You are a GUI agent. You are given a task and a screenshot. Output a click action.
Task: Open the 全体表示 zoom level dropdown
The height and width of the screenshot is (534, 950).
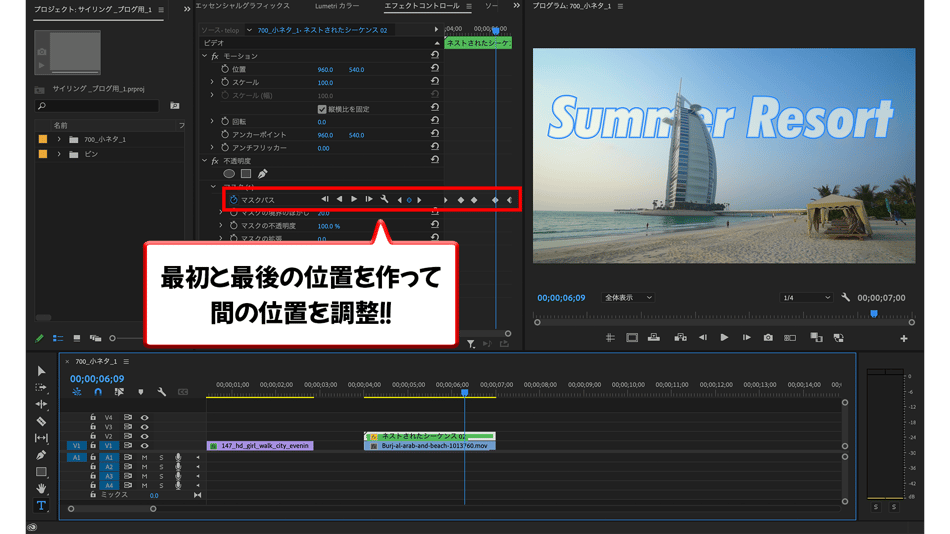628,298
